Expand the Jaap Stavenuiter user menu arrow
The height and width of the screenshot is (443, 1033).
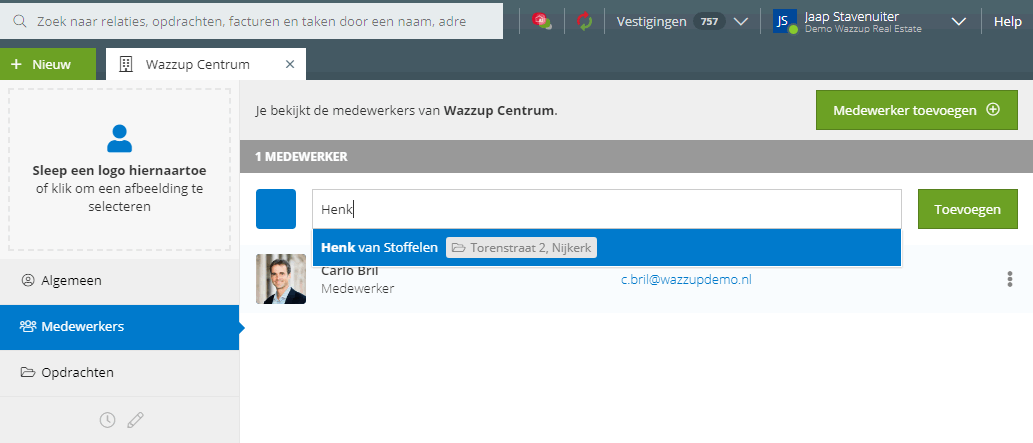(x=959, y=22)
